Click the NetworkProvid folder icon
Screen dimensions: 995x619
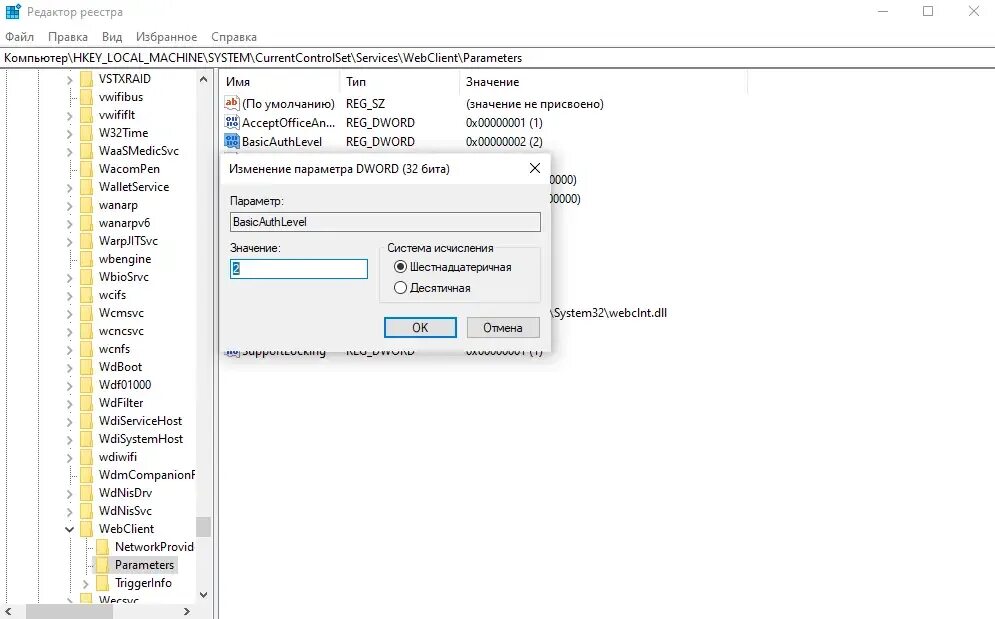click(x=103, y=546)
